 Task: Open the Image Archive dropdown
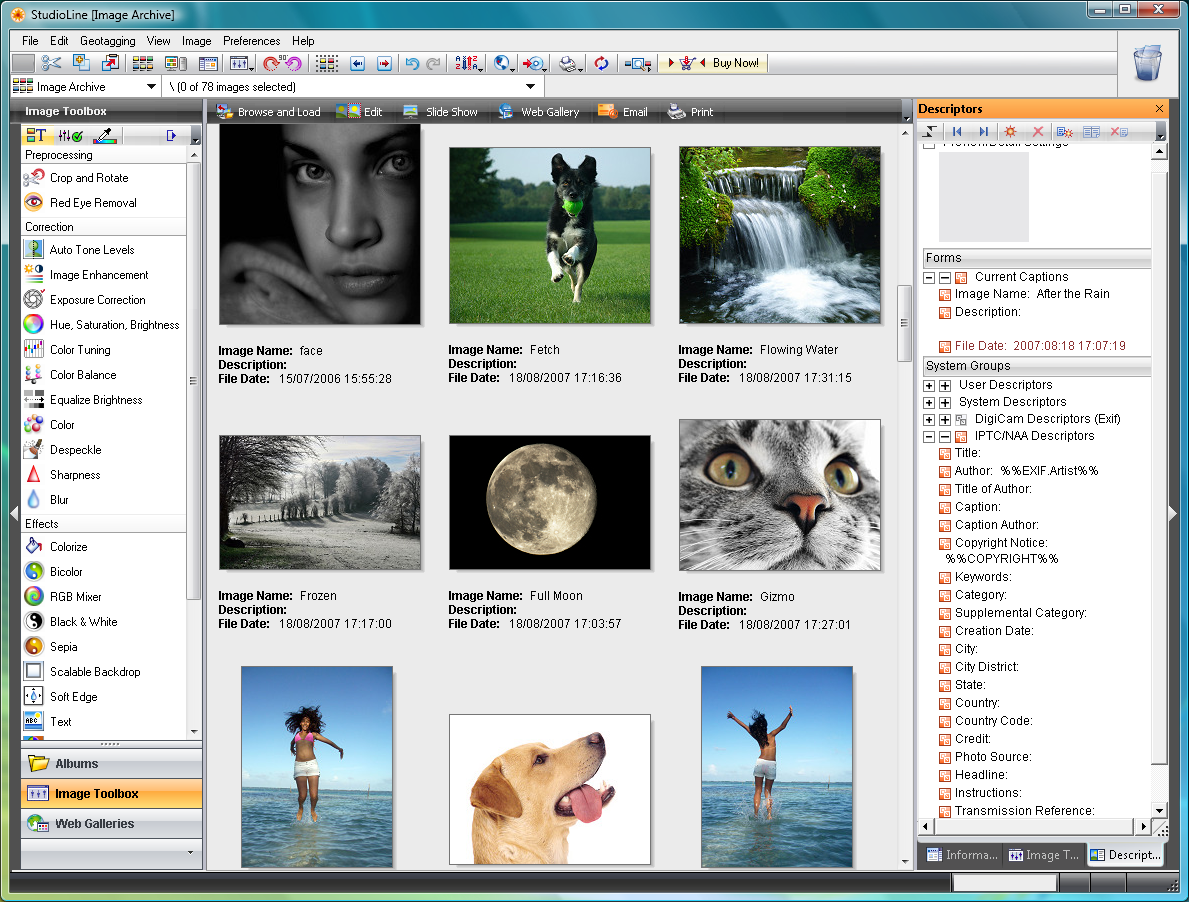151,87
